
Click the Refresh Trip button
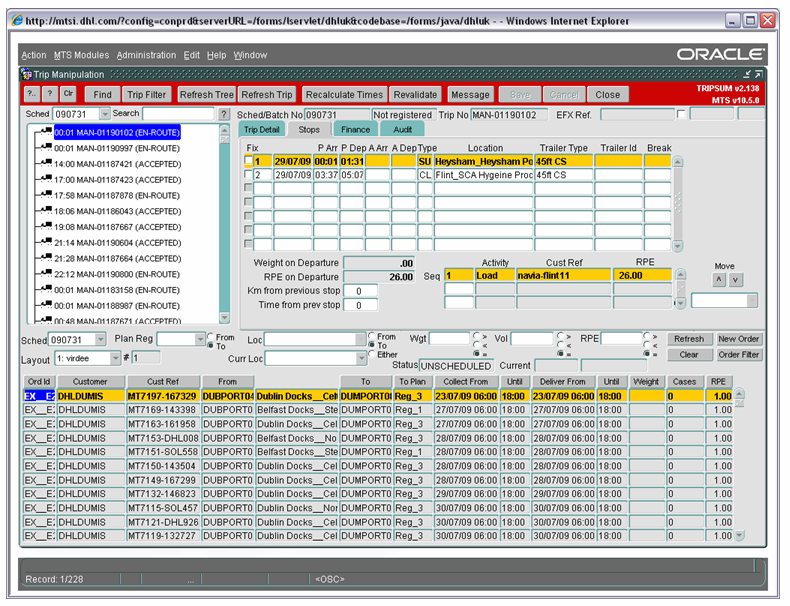tap(267, 94)
